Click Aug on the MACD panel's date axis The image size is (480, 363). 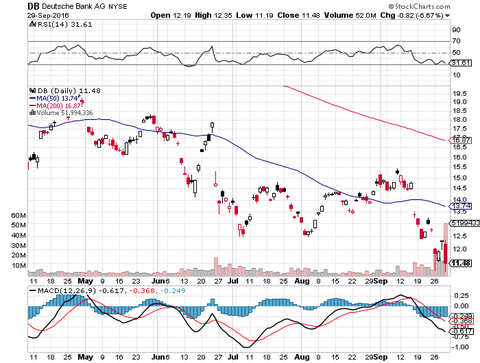tap(302, 357)
